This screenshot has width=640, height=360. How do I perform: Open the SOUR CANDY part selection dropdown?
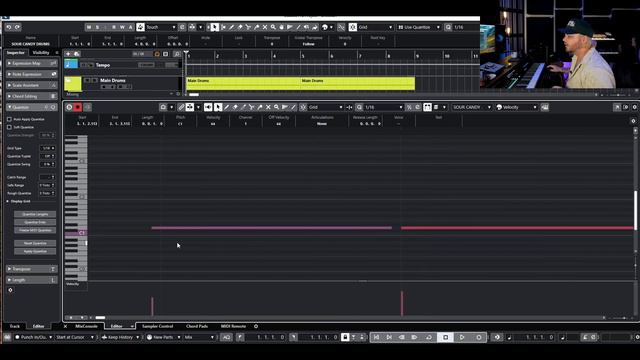(472, 107)
